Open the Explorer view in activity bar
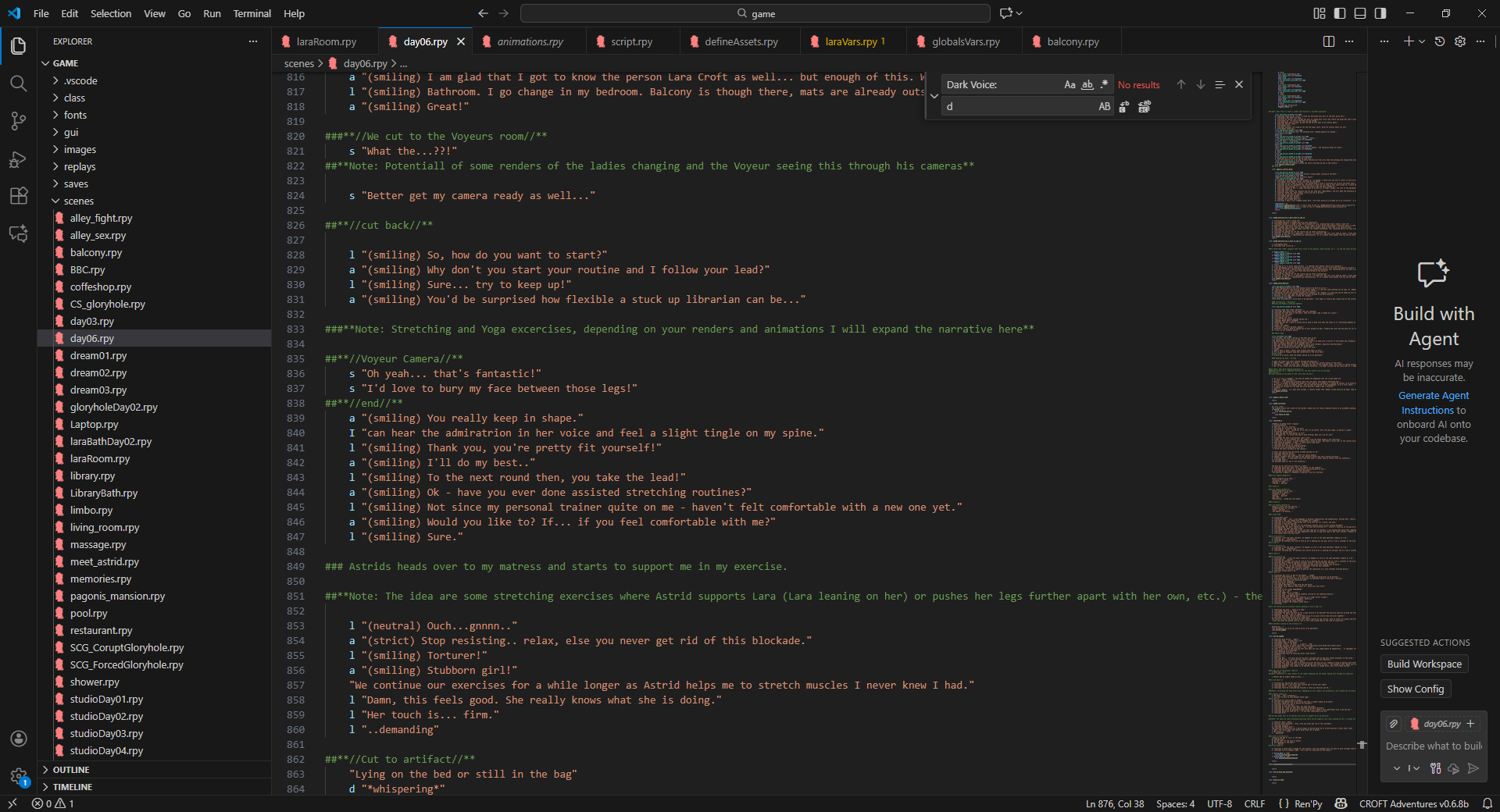1500x812 pixels. click(19, 46)
